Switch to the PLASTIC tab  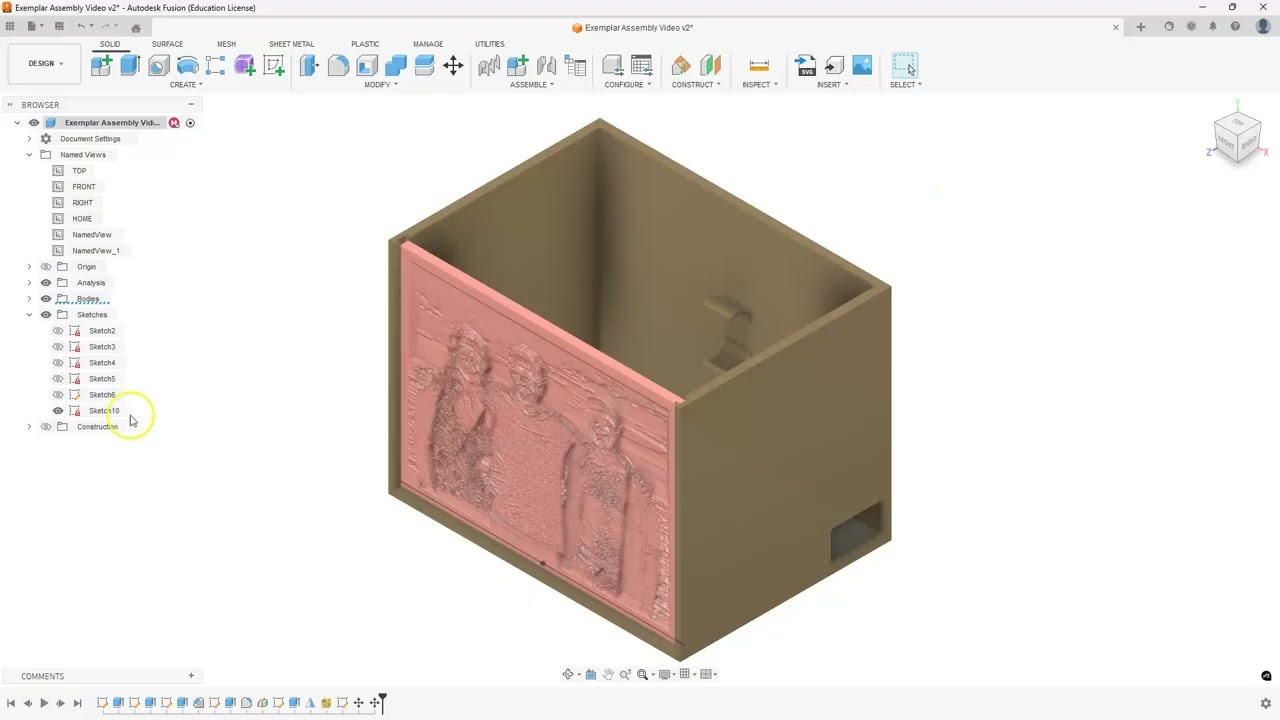(x=365, y=44)
